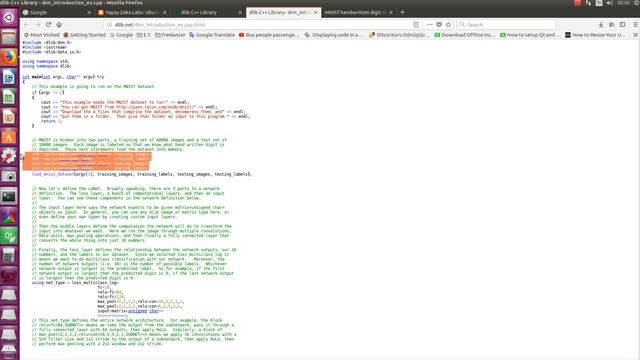This screenshot has width=640, height=360.
Task: Open the Calculator from launcher
Action: pyautogui.click(x=9, y=256)
